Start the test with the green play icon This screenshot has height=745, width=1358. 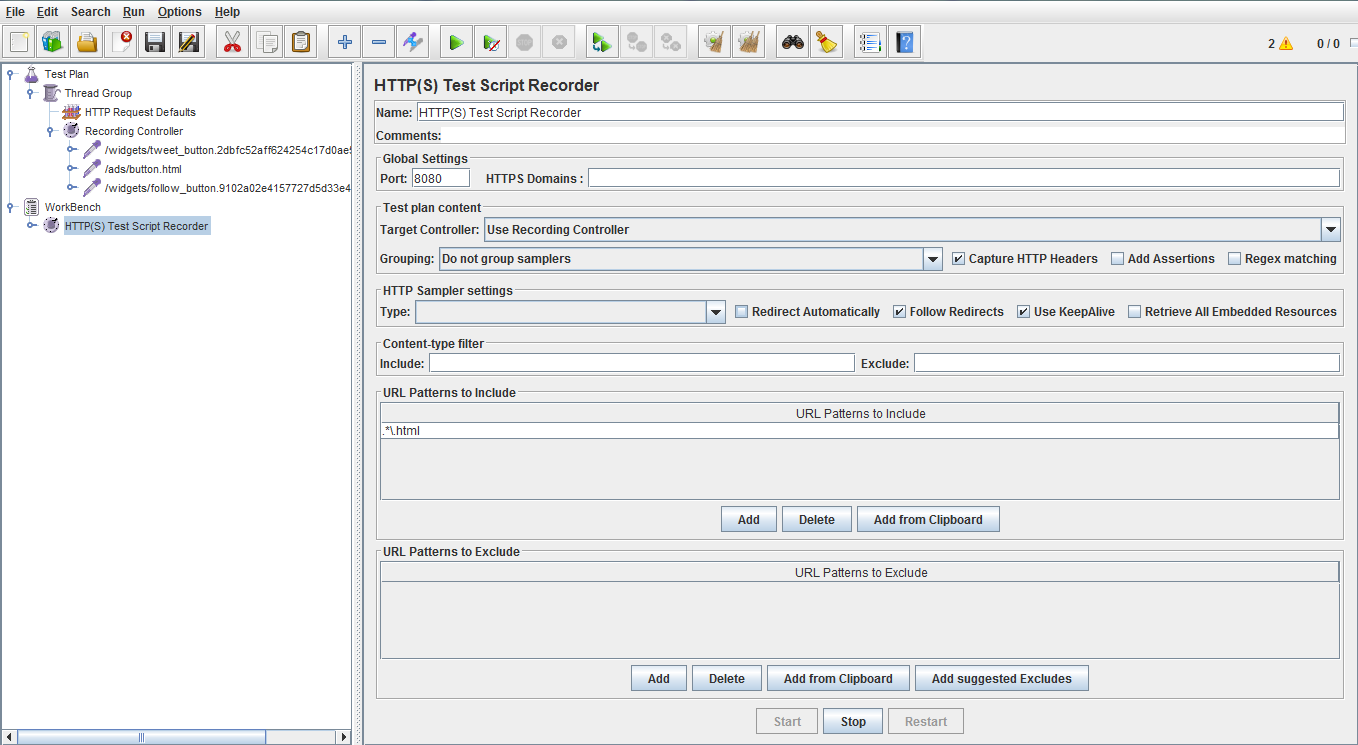coord(455,41)
